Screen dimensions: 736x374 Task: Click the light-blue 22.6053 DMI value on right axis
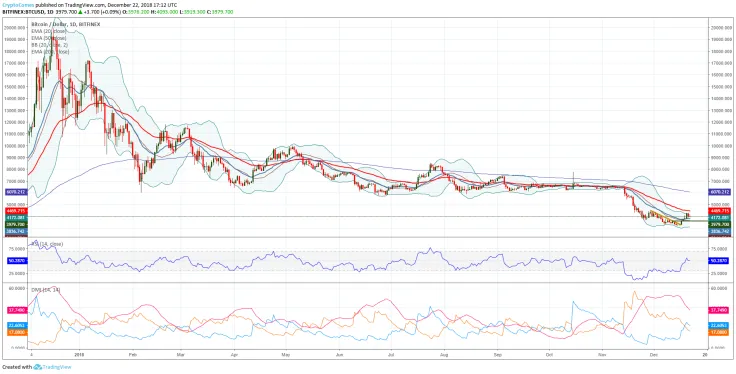720,325
